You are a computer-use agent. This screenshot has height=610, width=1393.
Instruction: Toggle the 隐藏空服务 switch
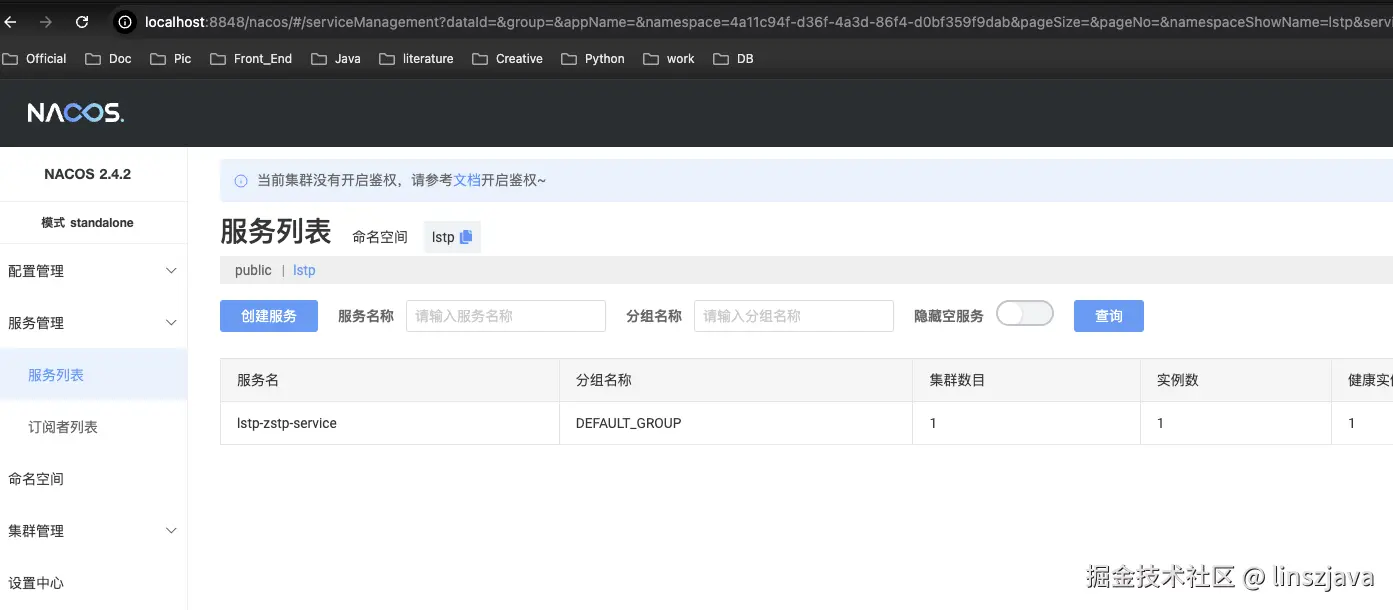[1025, 314]
